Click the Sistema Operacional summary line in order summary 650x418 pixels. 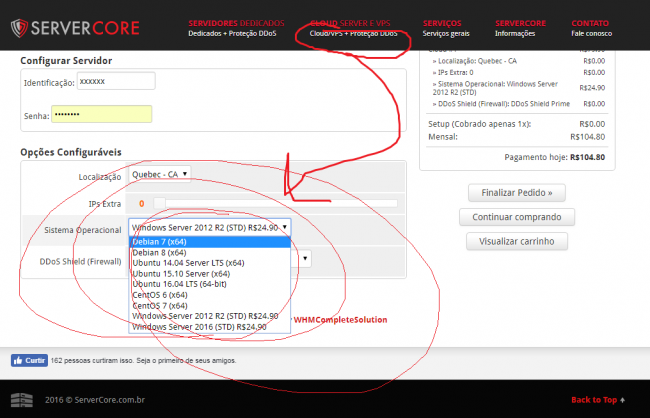[x=518, y=88]
